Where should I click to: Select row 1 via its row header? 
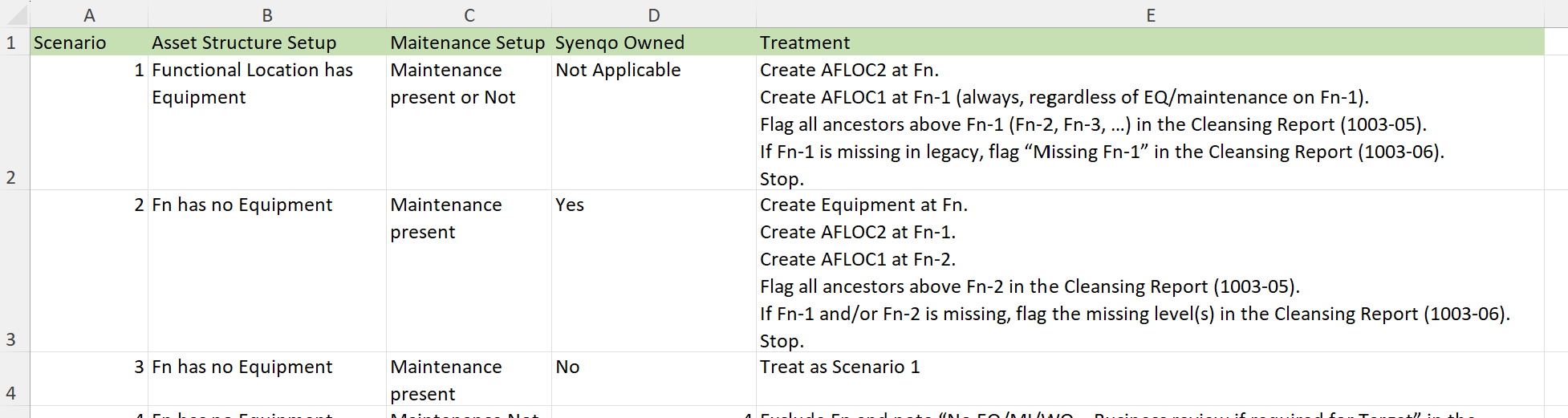(x=11, y=43)
